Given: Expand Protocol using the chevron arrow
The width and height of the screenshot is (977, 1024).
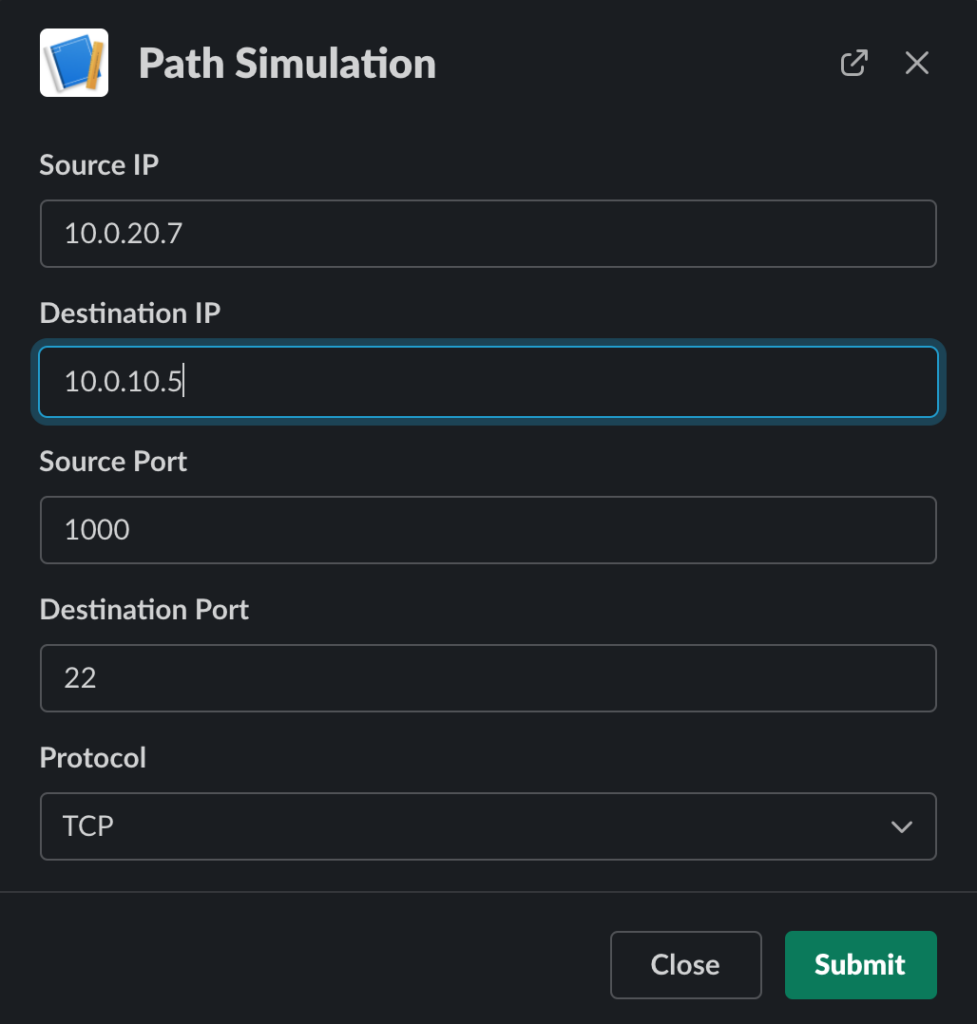Looking at the screenshot, I should tap(902, 827).
